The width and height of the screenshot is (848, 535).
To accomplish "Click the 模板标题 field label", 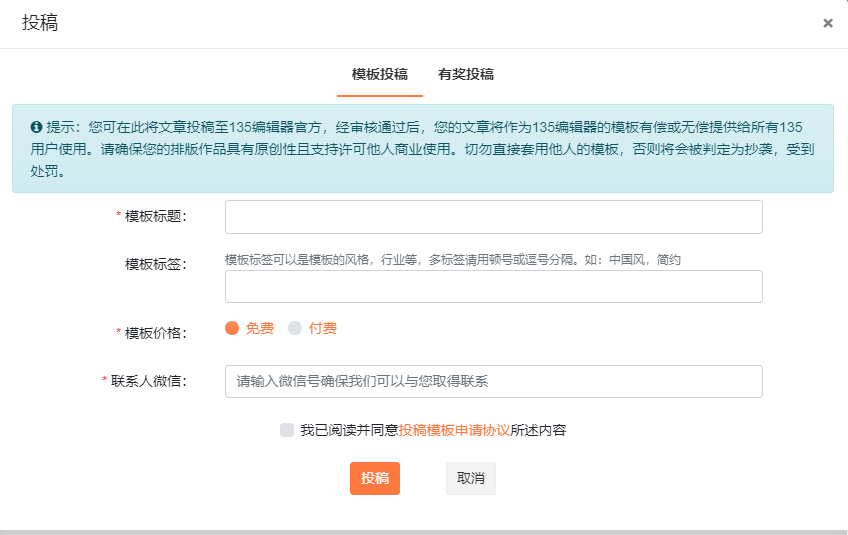I will [x=155, y=216].
